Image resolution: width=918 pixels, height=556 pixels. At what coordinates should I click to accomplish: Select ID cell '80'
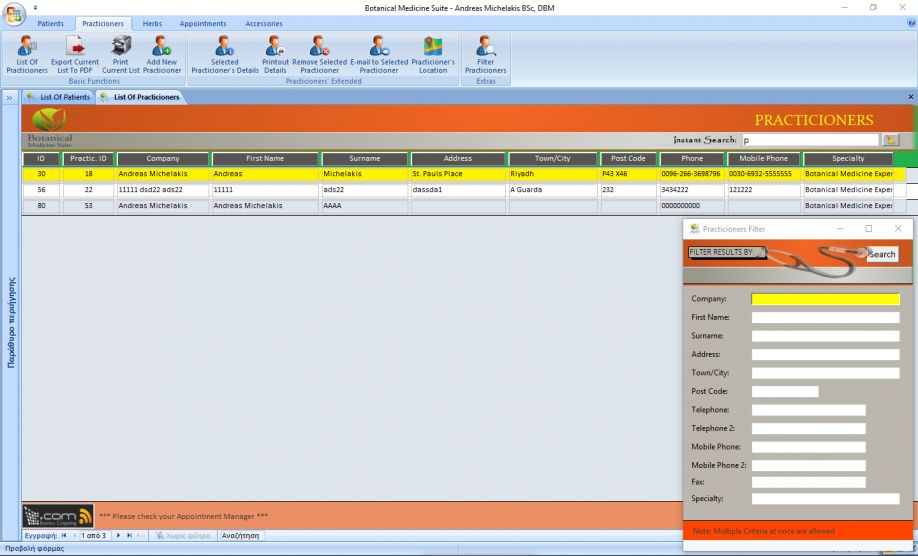click(x=41, y=206)
